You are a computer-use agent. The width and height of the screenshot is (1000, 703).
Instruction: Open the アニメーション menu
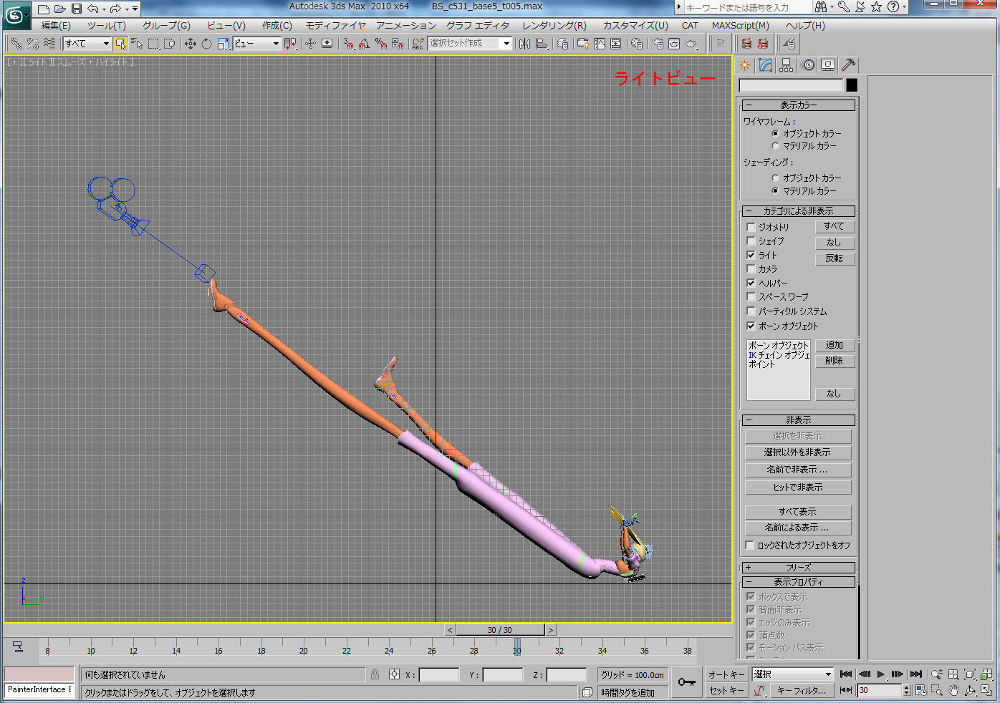point(407,25)
